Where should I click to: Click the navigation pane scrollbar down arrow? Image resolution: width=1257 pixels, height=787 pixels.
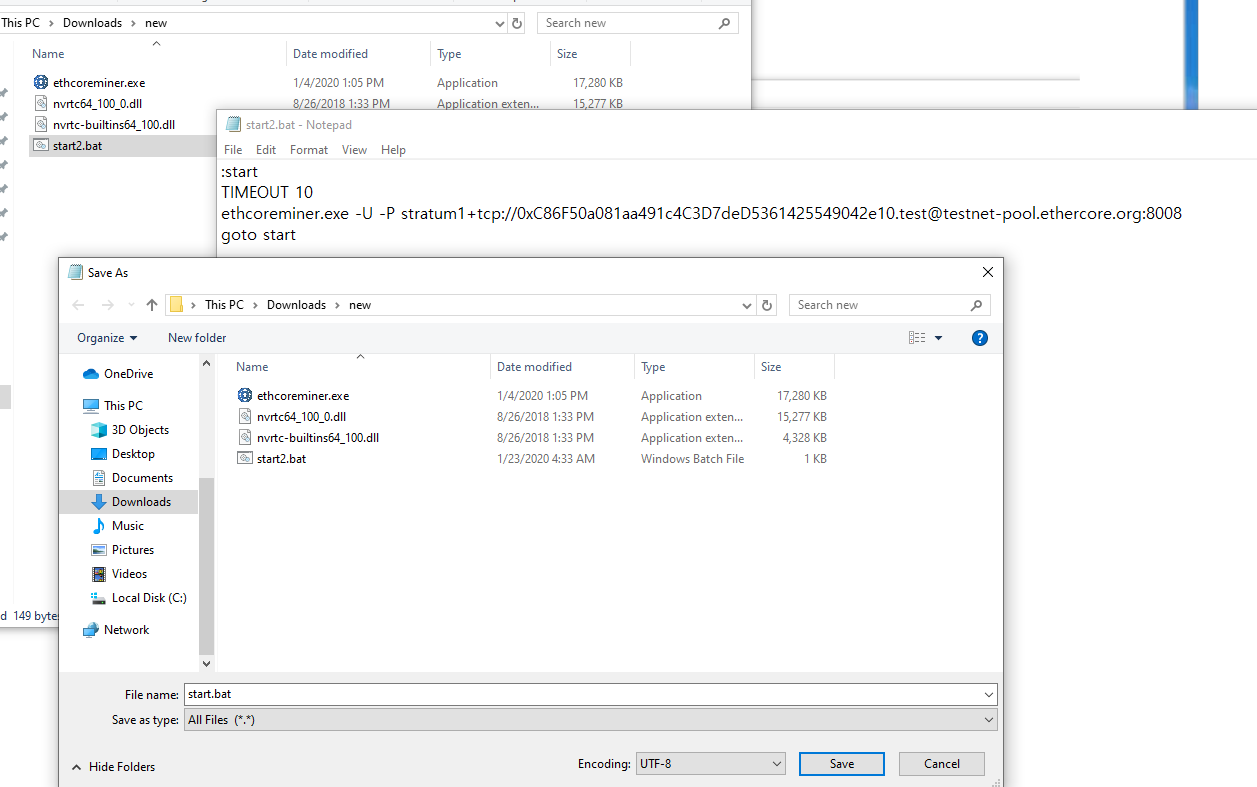point(207,663)
